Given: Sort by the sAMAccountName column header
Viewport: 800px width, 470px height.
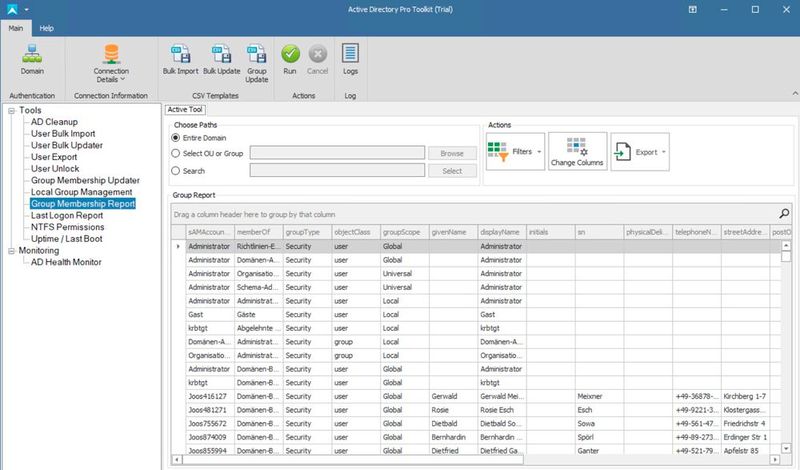Looking at the screenshot, I should pyautogui.click(x=210, y=232).
